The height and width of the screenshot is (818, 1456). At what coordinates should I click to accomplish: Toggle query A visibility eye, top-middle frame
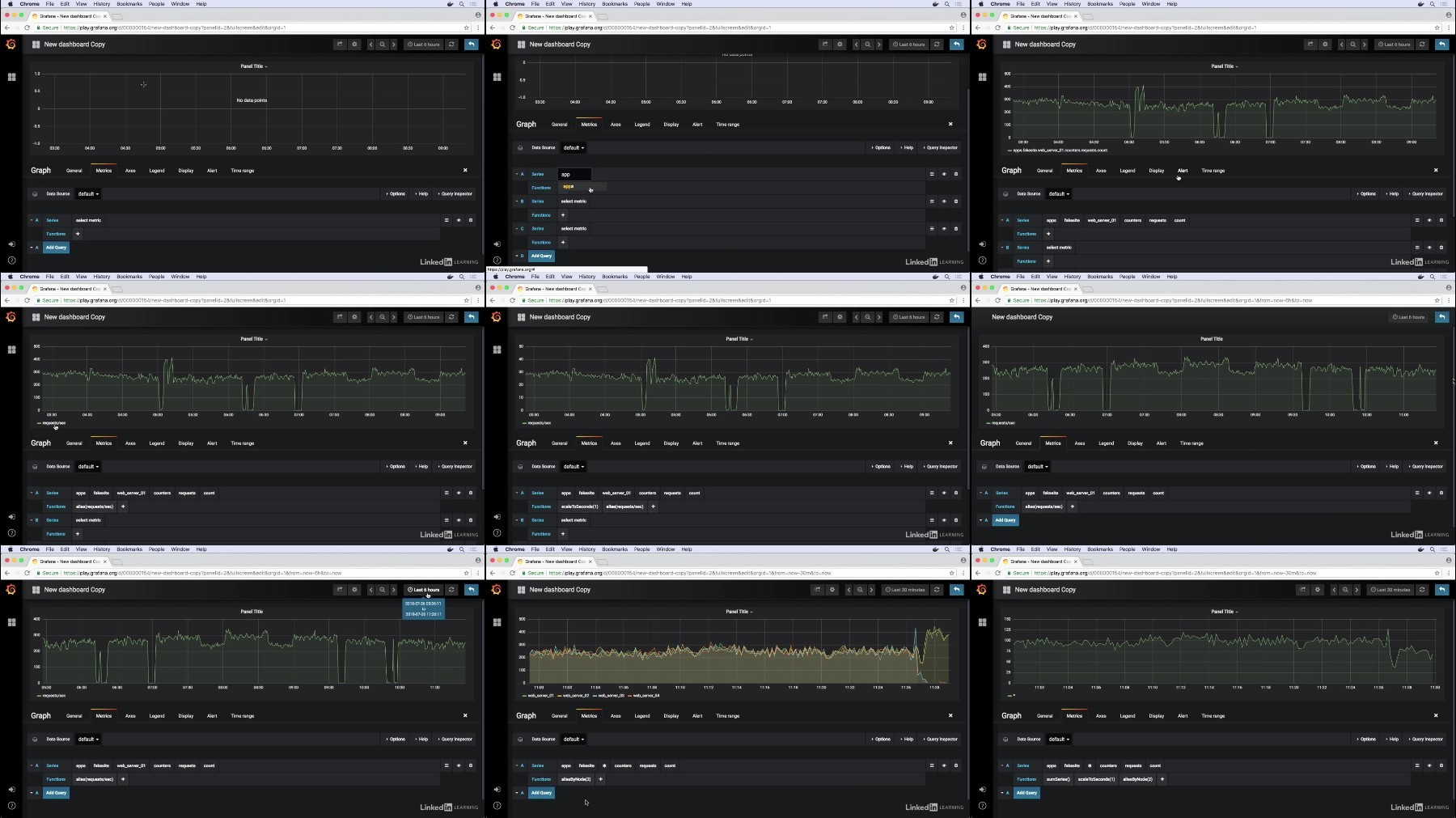click(944, 174)
